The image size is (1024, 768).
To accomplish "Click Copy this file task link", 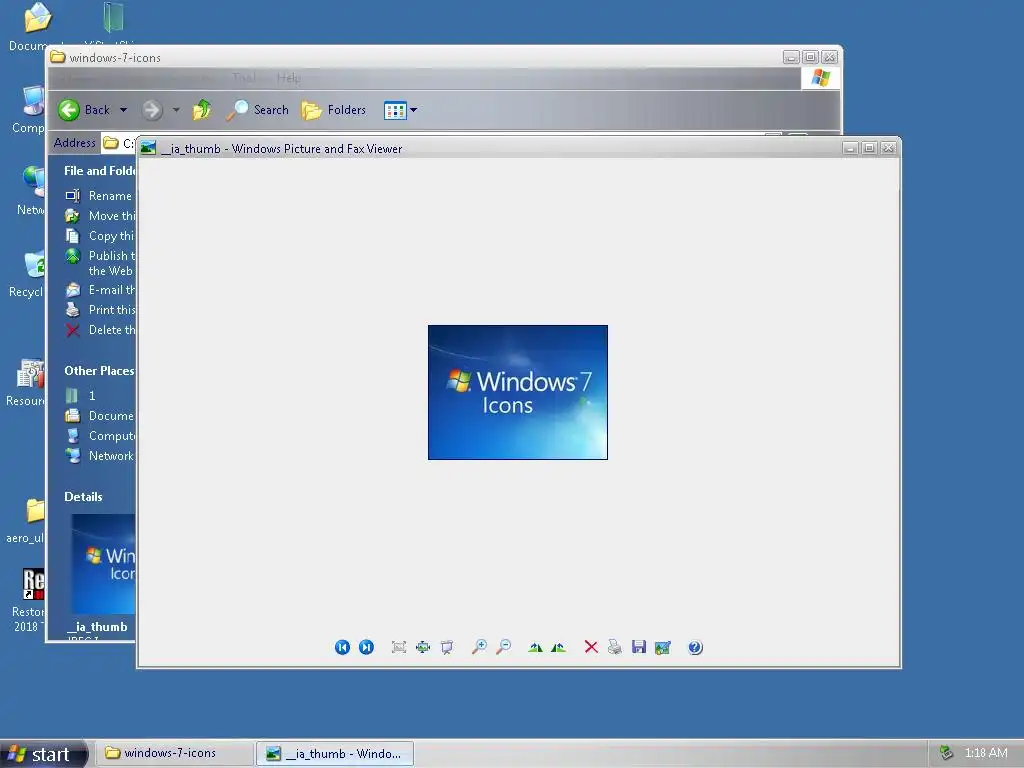I will click(100, 236).
